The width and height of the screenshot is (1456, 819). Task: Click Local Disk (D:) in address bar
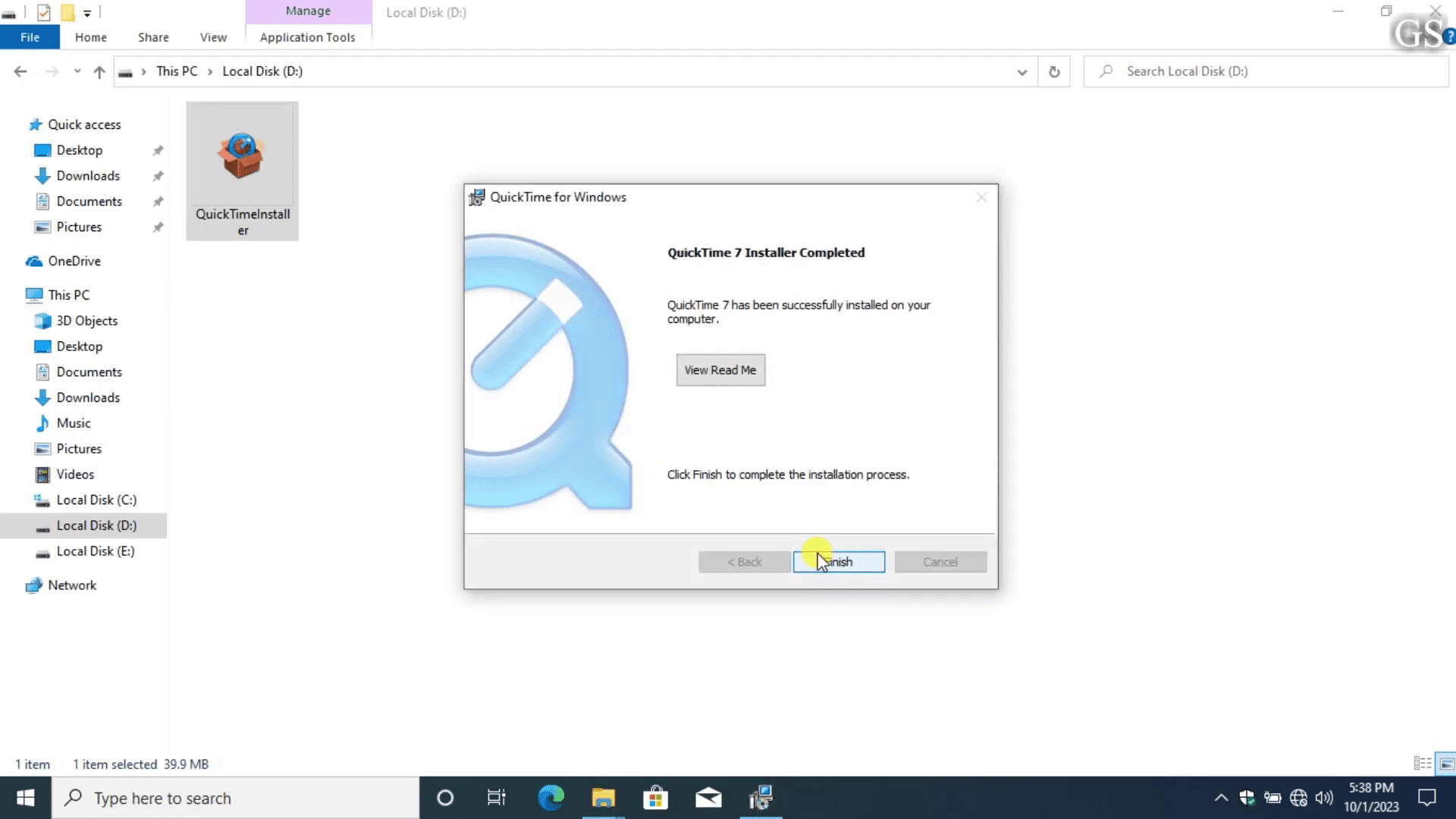262,71
